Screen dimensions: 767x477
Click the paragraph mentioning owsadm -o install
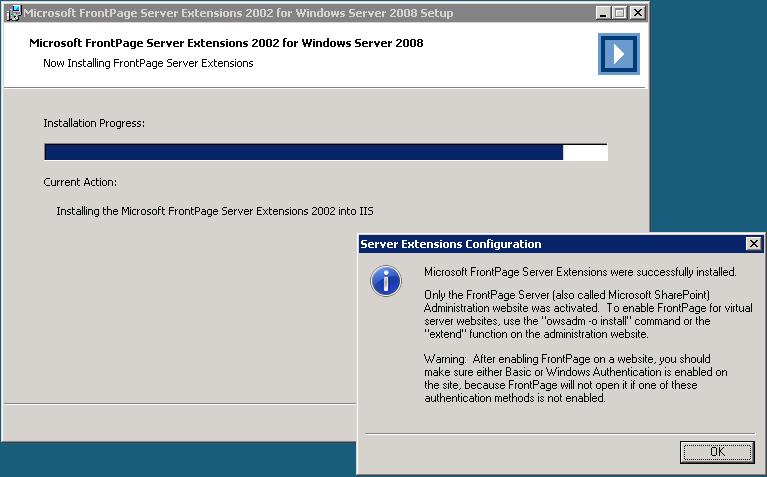(588, 315)
